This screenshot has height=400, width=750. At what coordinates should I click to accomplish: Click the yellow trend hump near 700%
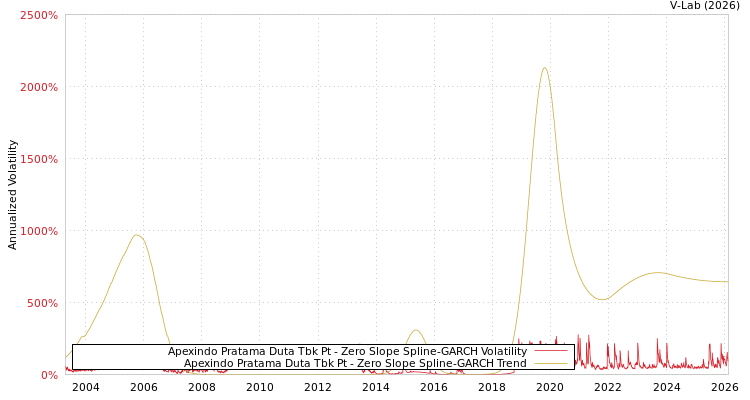(x=655, y=272)
